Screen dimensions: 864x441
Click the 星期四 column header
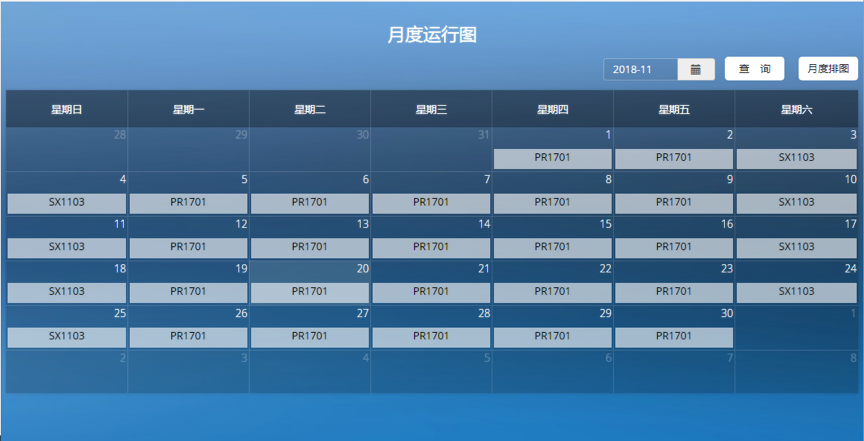tap(553, 109)
